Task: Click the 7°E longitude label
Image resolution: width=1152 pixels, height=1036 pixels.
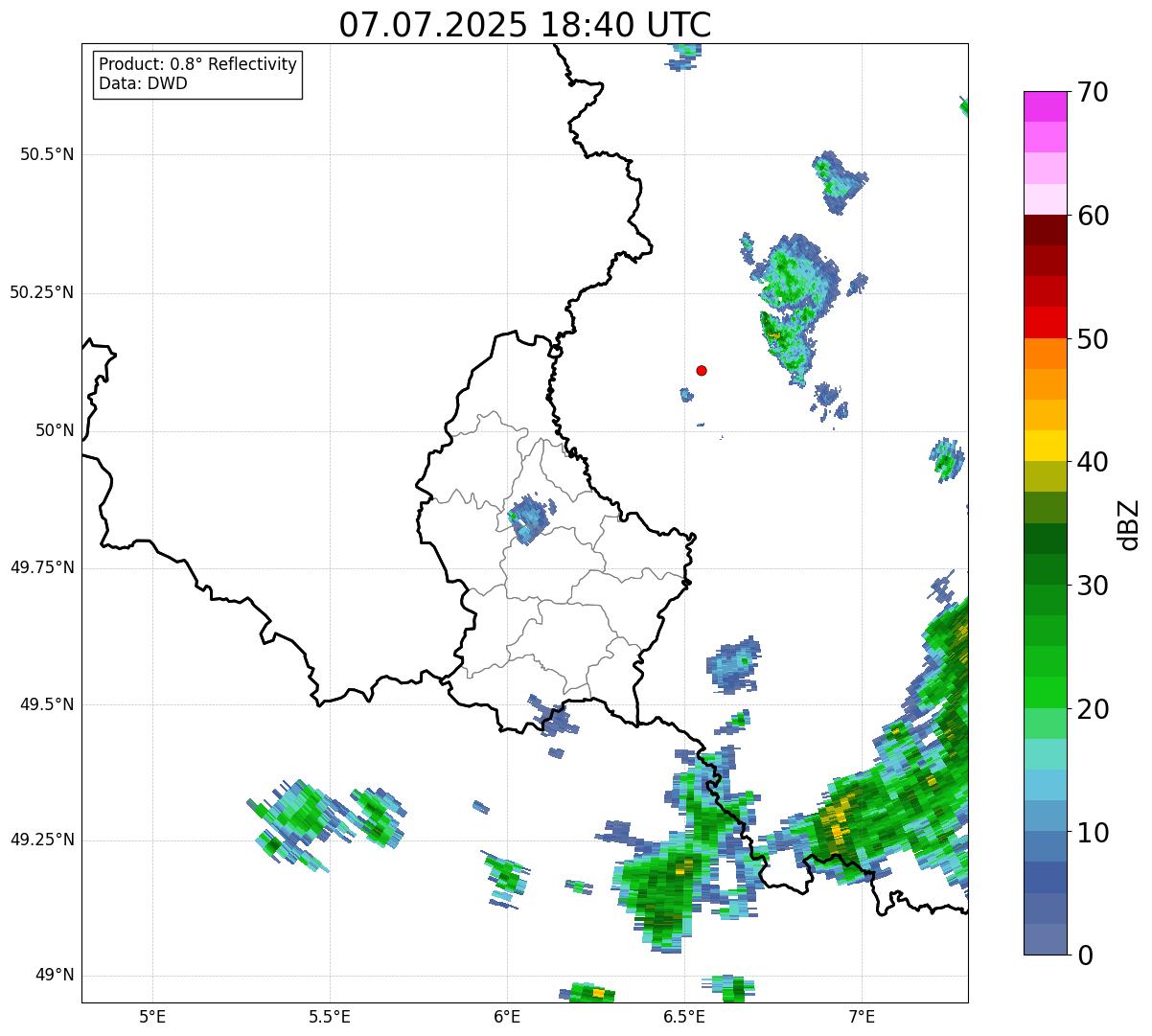Action: pyautogui.click(x=862, y=1017)
